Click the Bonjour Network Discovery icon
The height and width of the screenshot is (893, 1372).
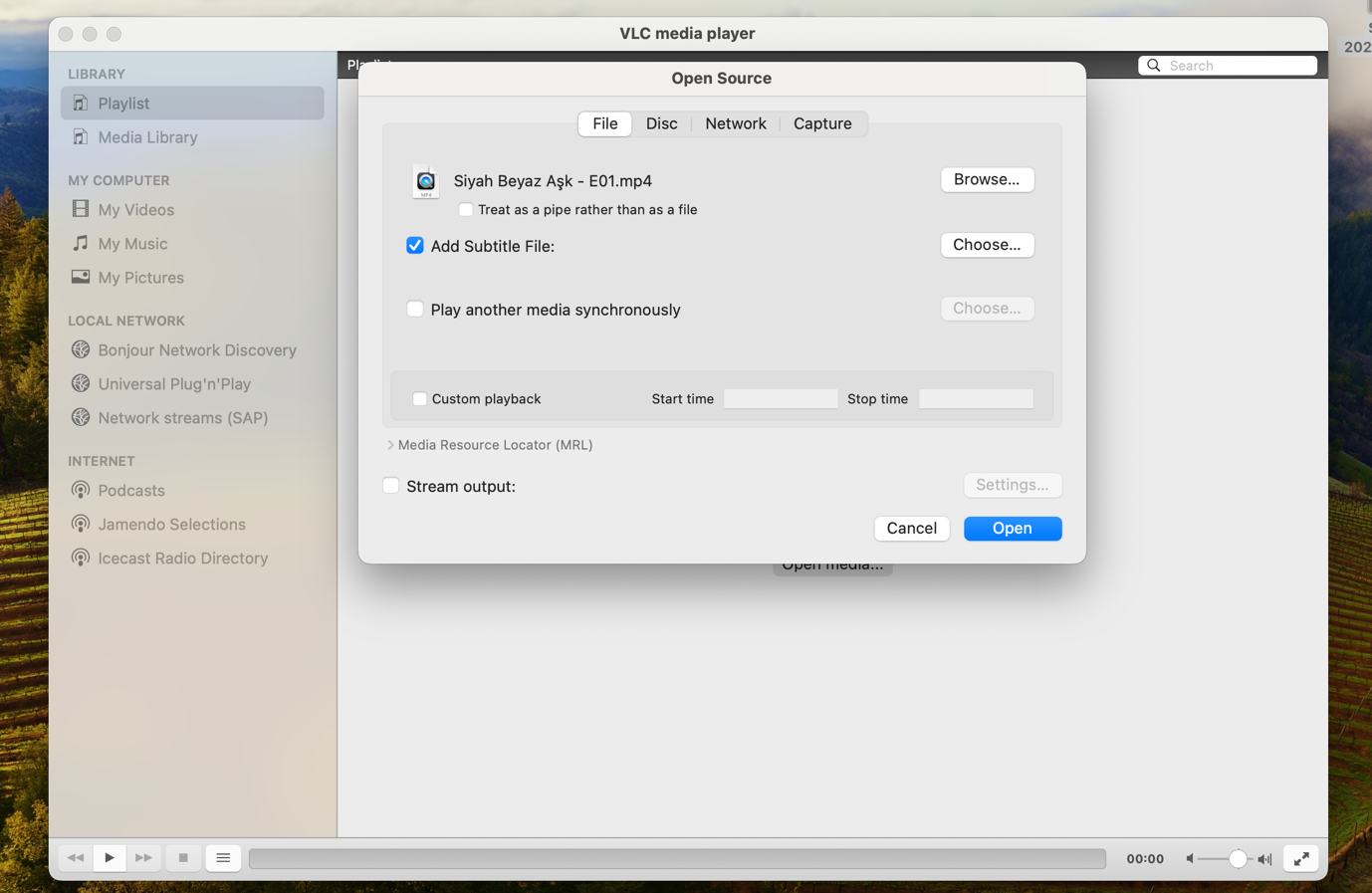(81, 349)
